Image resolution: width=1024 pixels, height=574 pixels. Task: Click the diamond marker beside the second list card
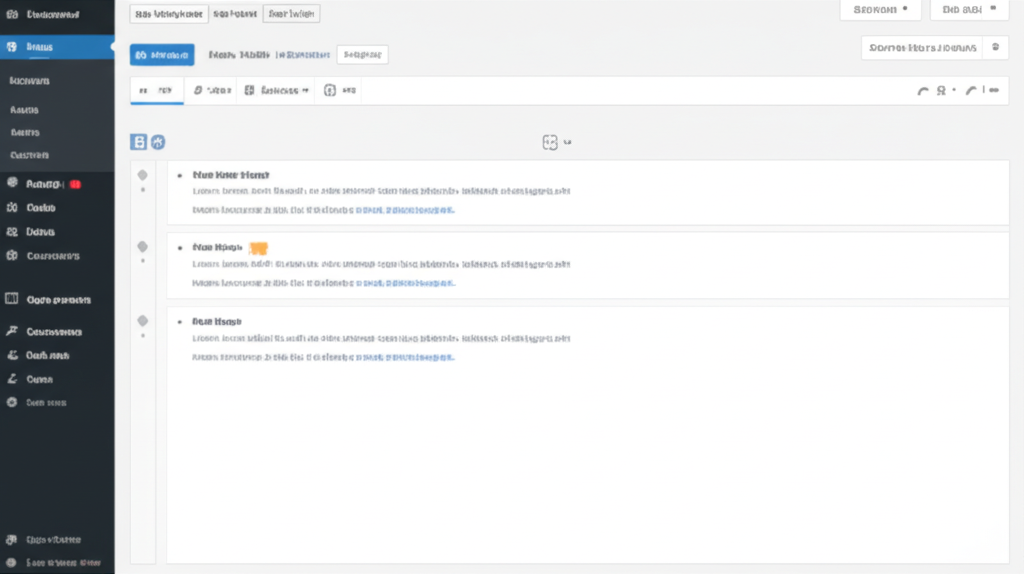coord(142,246)
